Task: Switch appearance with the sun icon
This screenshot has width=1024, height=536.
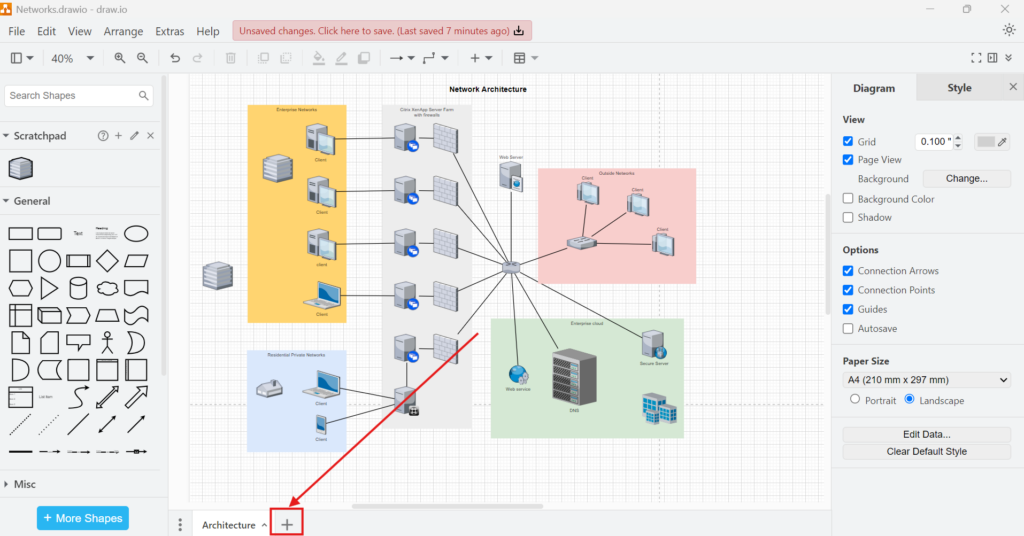Action: (1008, 30)
